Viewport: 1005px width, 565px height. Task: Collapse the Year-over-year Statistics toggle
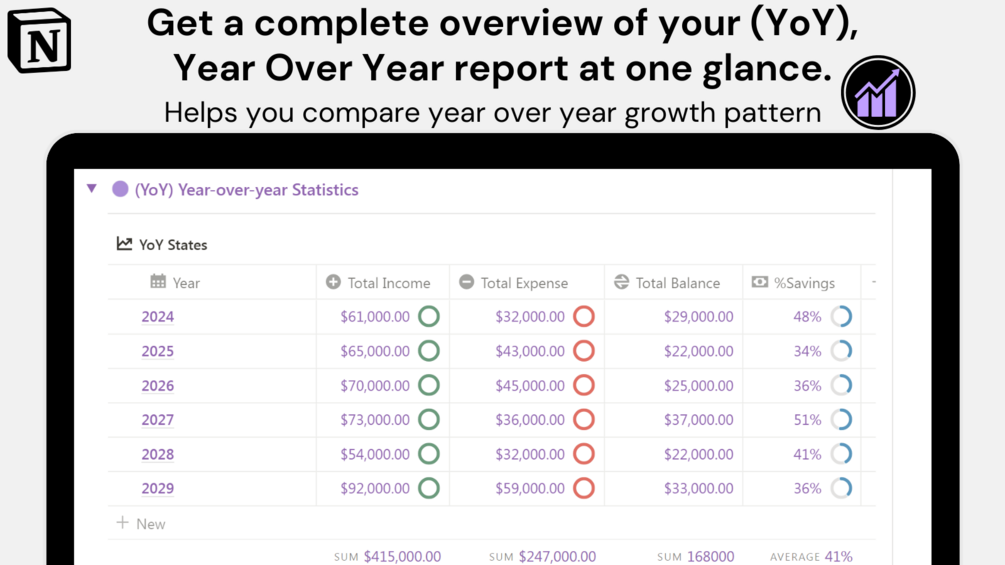(x=92, y=189)
